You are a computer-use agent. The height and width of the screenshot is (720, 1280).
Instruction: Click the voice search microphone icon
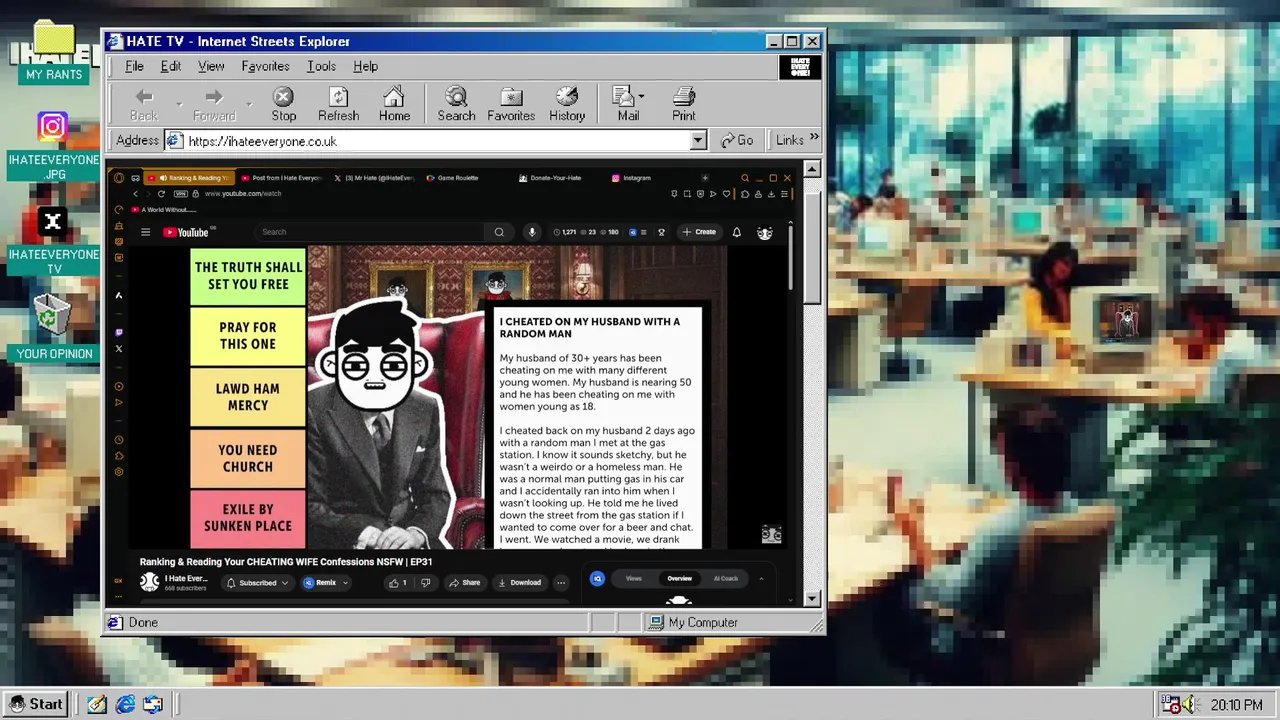point(532,232)
